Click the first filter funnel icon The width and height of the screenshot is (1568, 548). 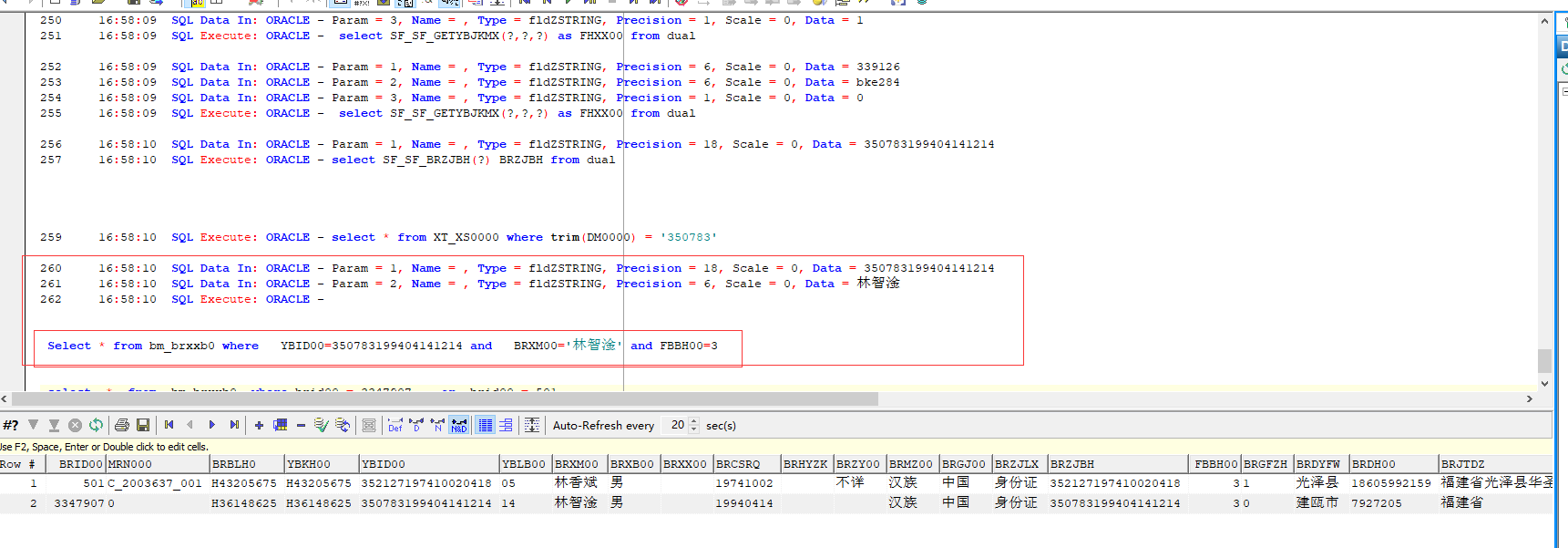tap(34, 425)
